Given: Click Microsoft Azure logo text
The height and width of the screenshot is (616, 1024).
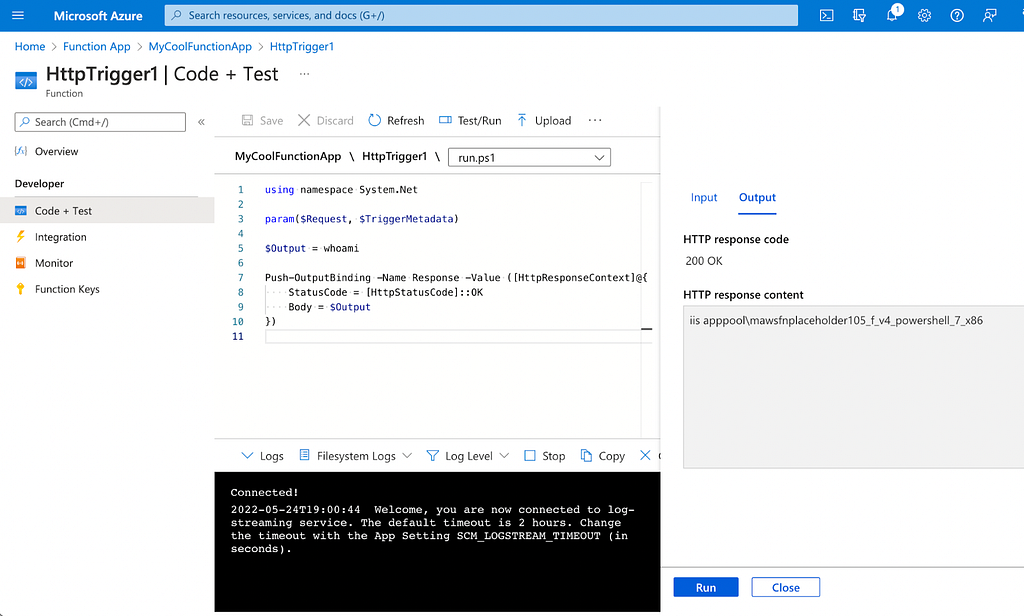Looking at the screenshot, I should point(98,16).
